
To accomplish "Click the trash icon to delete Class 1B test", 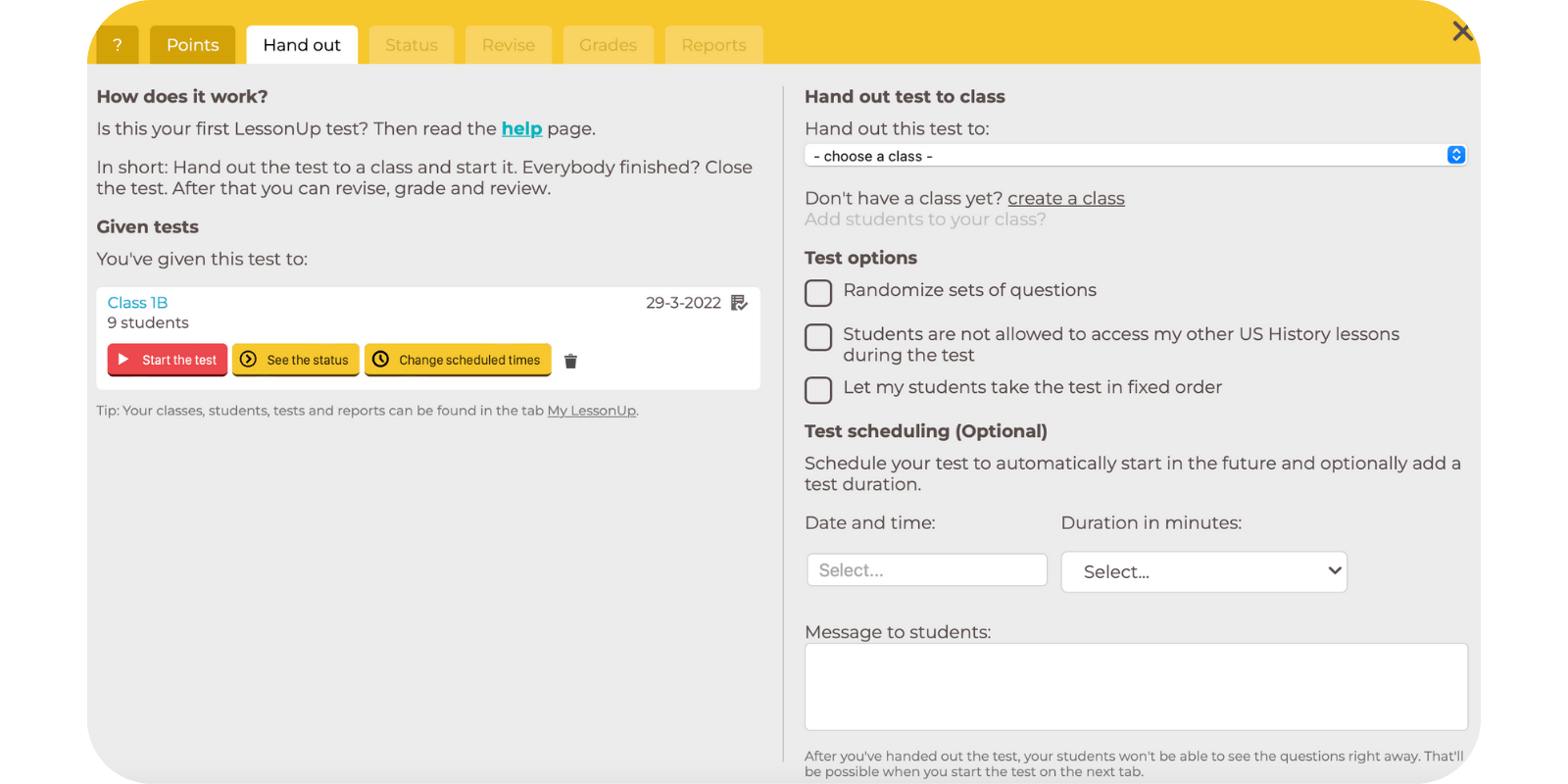I will tap(570, 362).
